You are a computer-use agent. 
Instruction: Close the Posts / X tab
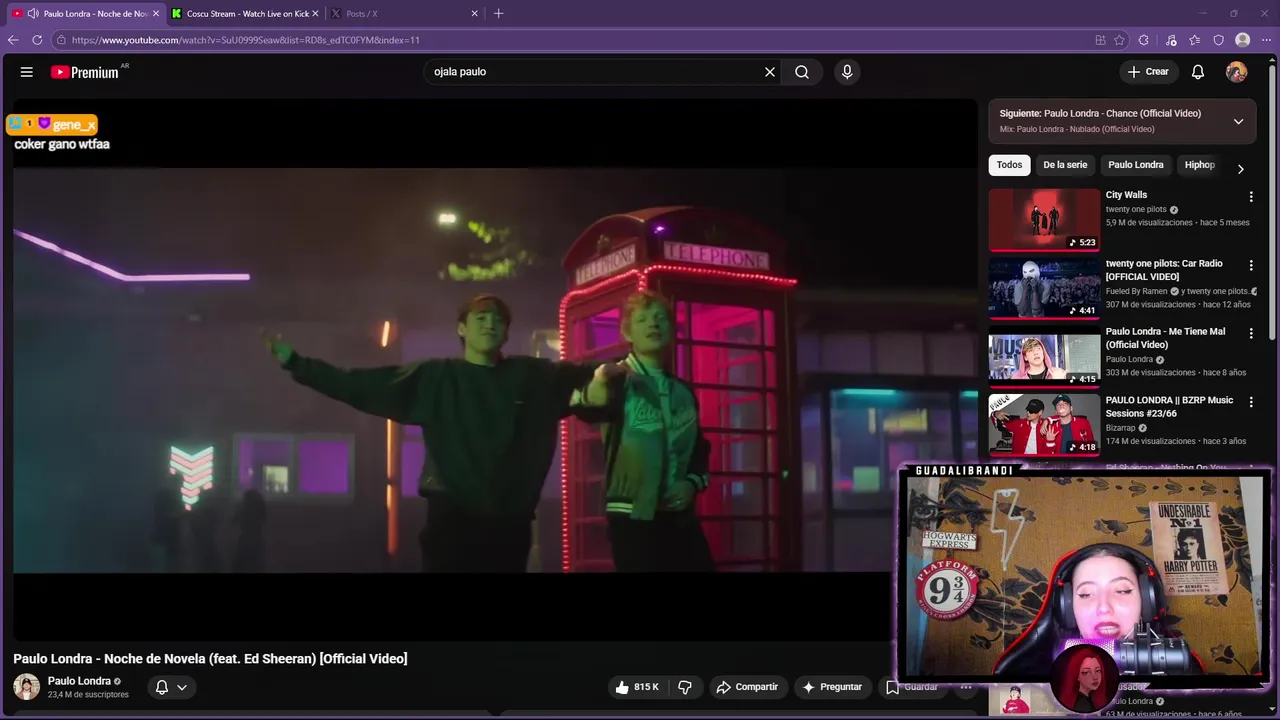[x=474, y=14]
